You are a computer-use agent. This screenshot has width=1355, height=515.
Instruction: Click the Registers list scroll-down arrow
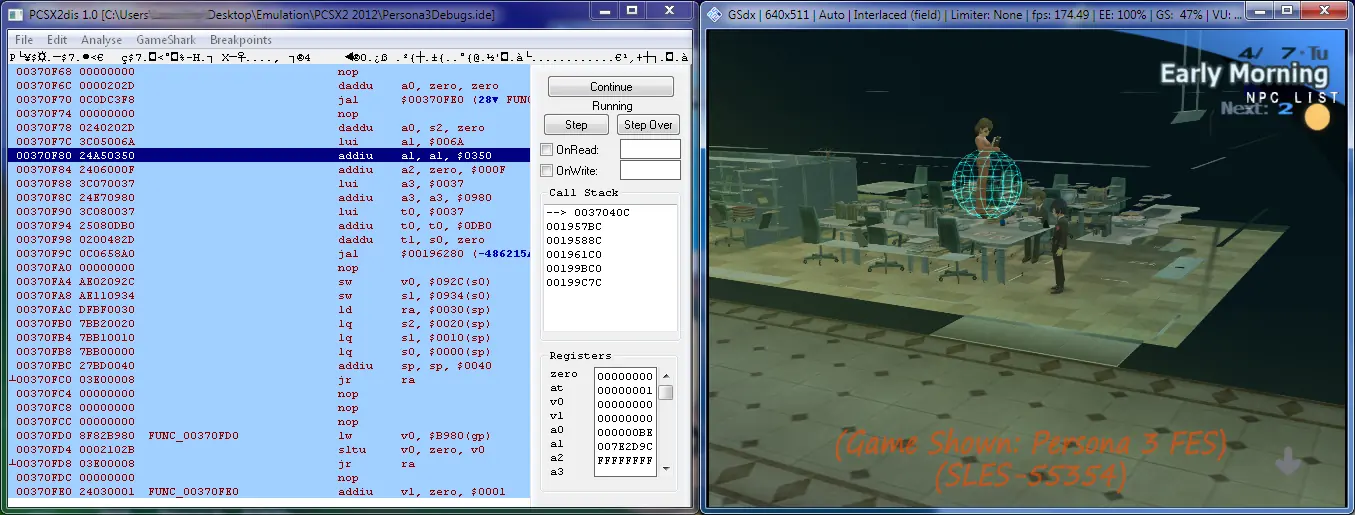click(665, 467)
